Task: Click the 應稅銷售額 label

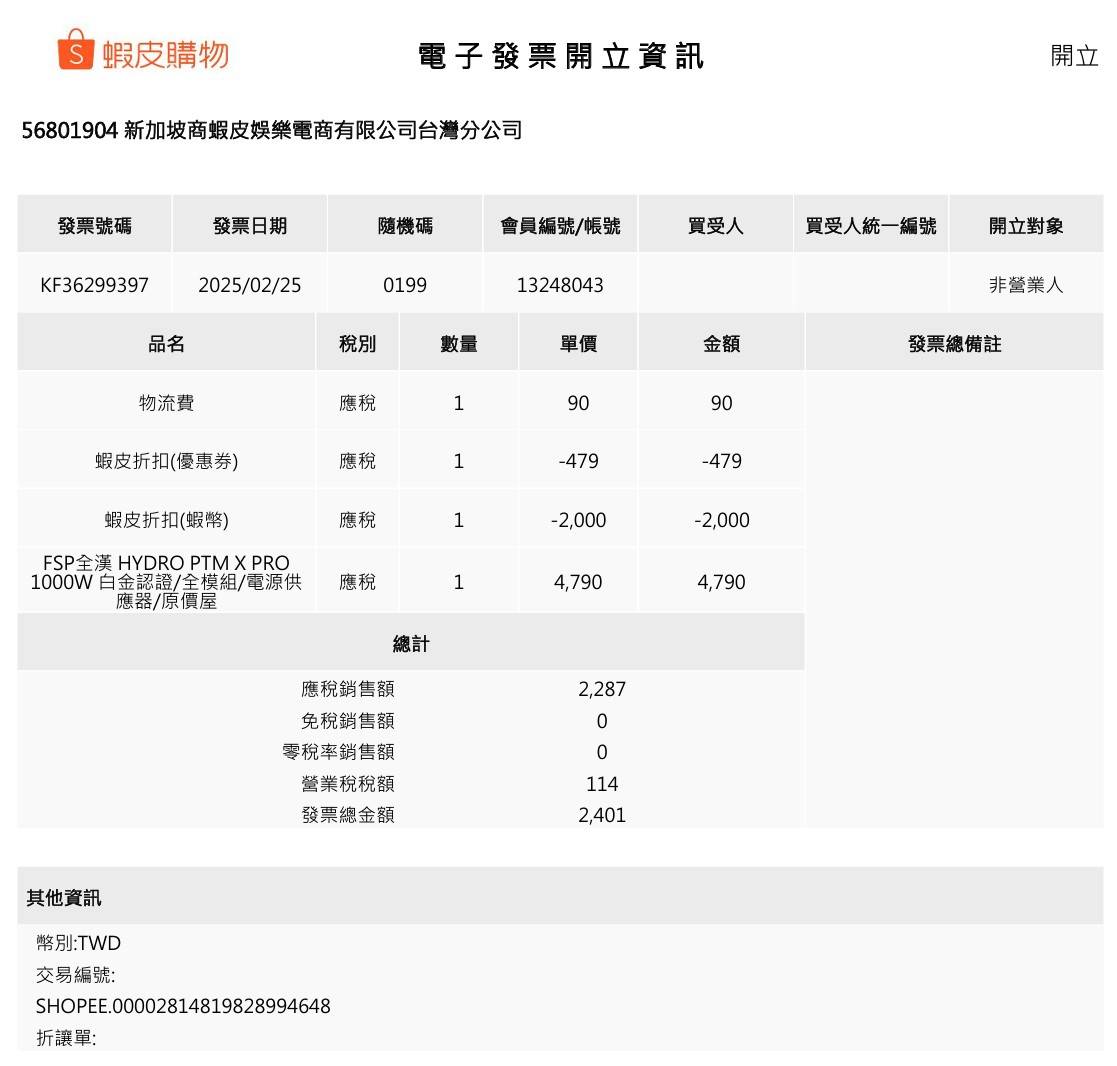Action: point(348,689)
